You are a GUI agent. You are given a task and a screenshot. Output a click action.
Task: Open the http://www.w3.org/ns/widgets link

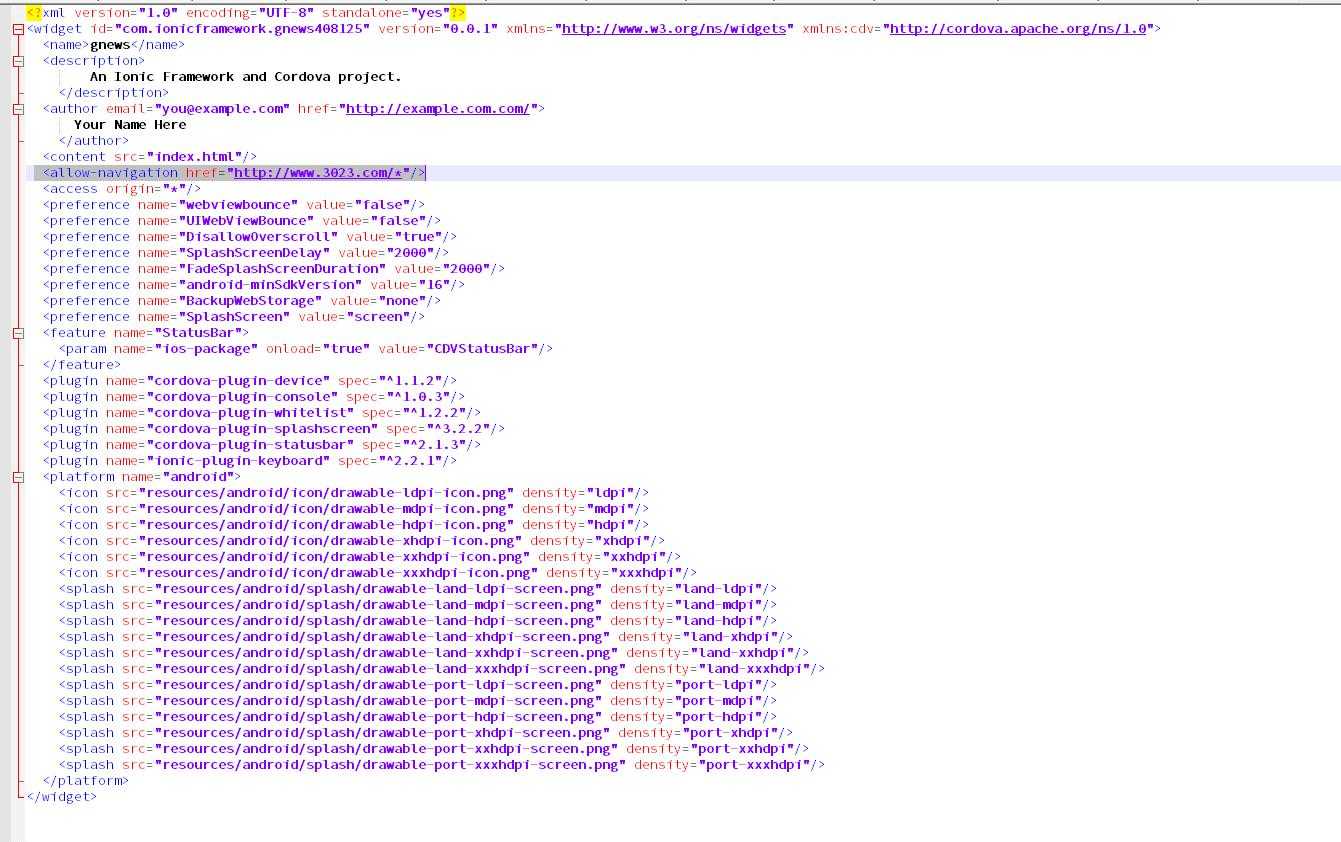[674, 29]
